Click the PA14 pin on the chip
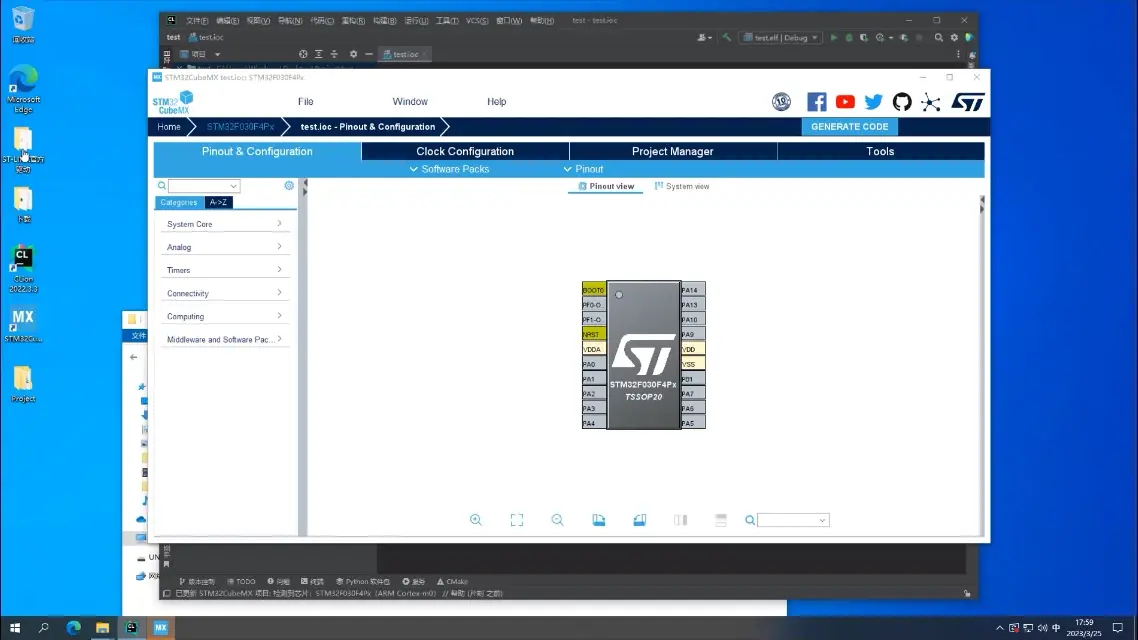The width and height of the screenshot is (1138, 640). tap(692, 290)
